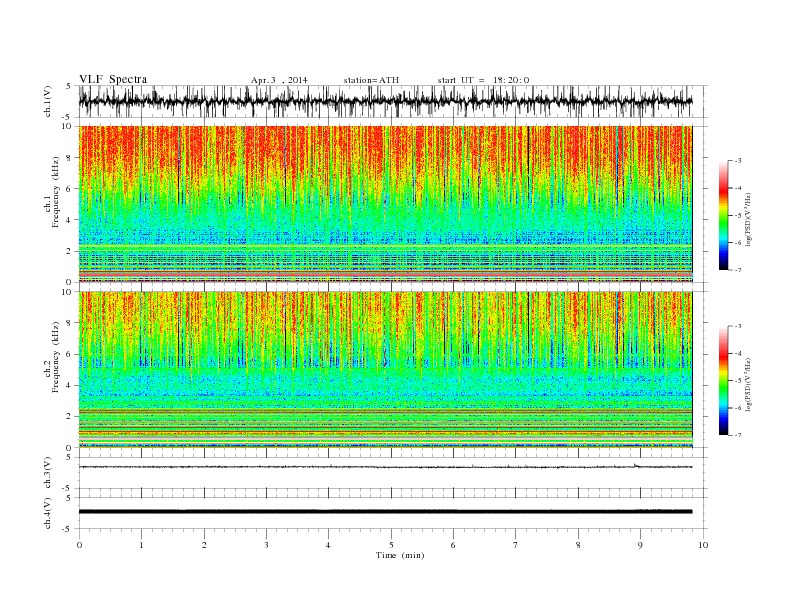This screenshot has width=792, height=612.
Task: Click the ch.1 voltage waveform trace
Action: tap(385, 101)
